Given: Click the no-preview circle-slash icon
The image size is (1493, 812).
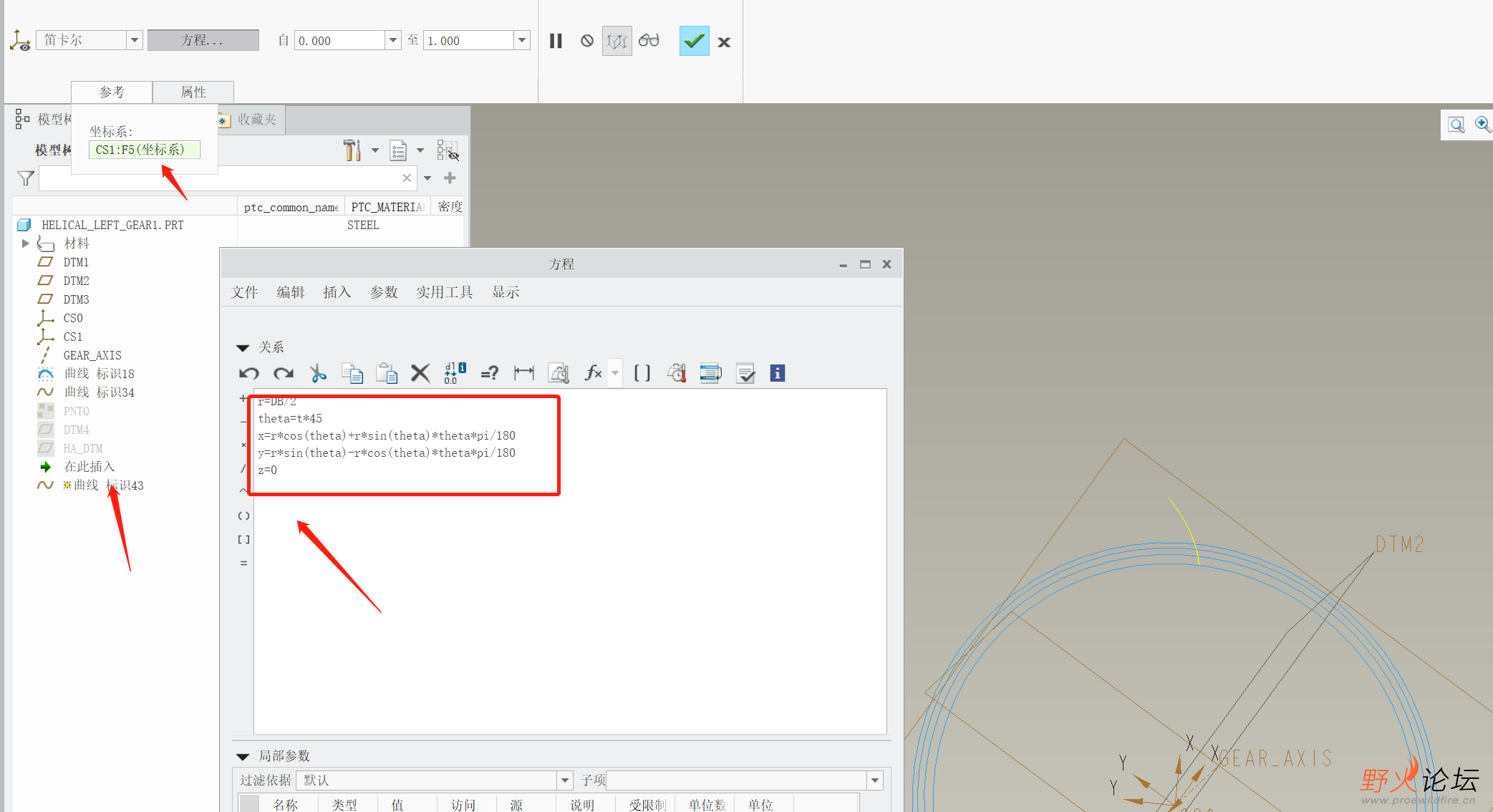Looking at the screenshot, I should point(587,41).
